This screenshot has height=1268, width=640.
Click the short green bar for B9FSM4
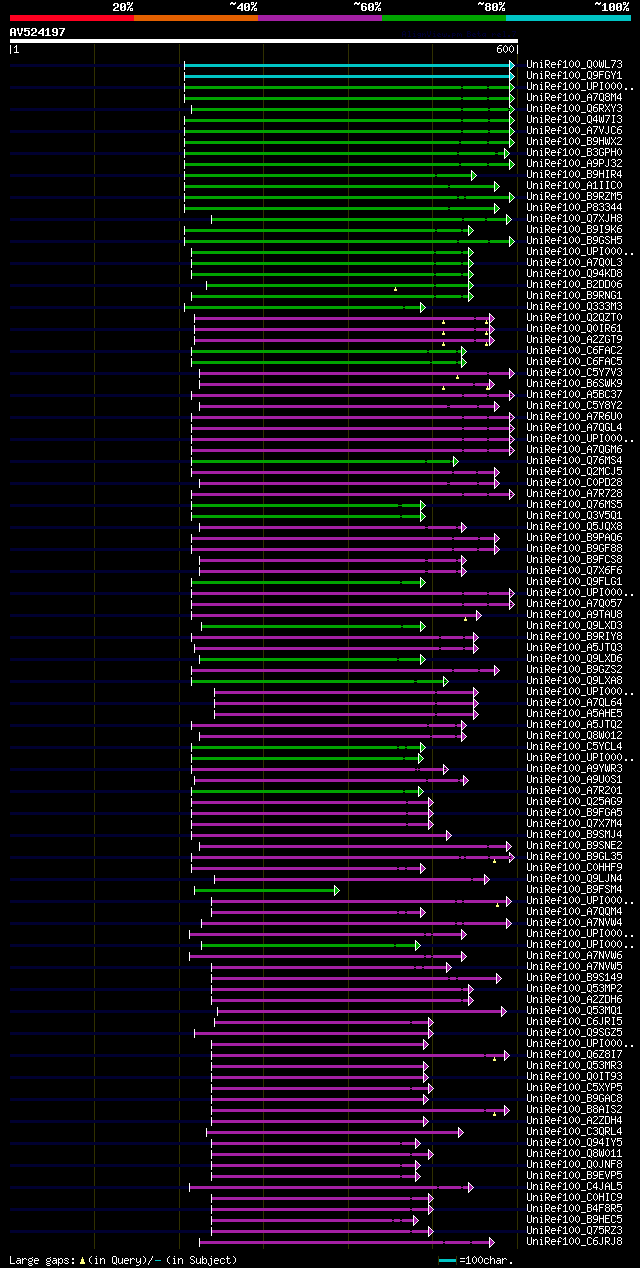coord(266,890)
